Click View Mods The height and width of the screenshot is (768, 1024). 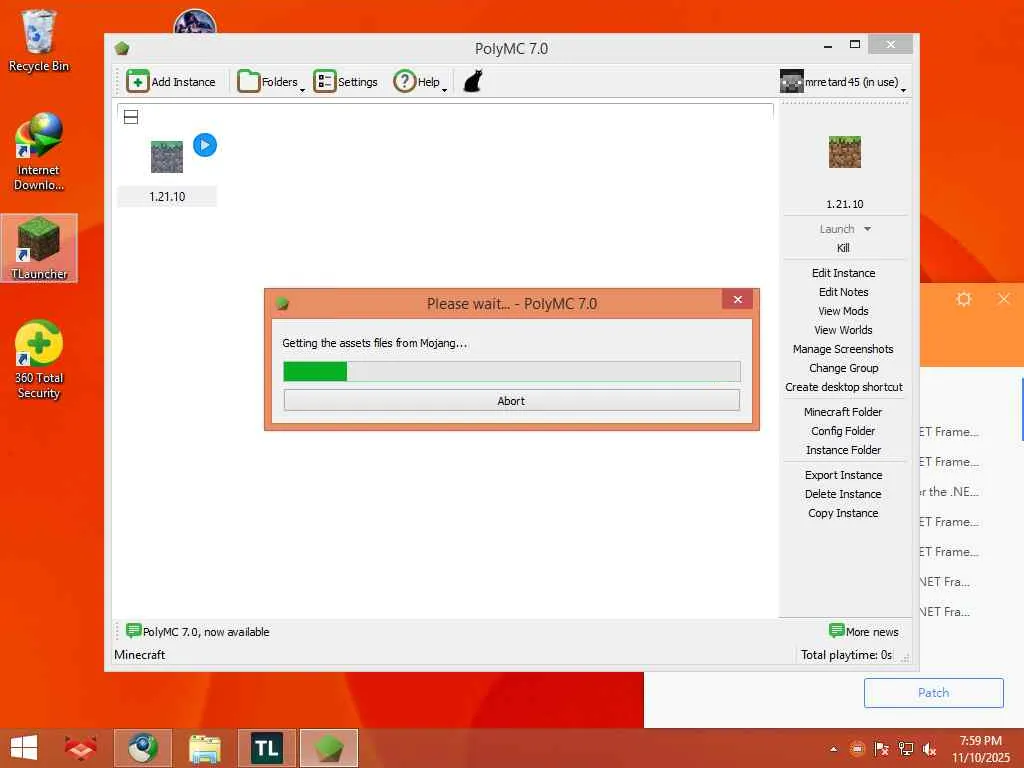(x=843, y=311)
